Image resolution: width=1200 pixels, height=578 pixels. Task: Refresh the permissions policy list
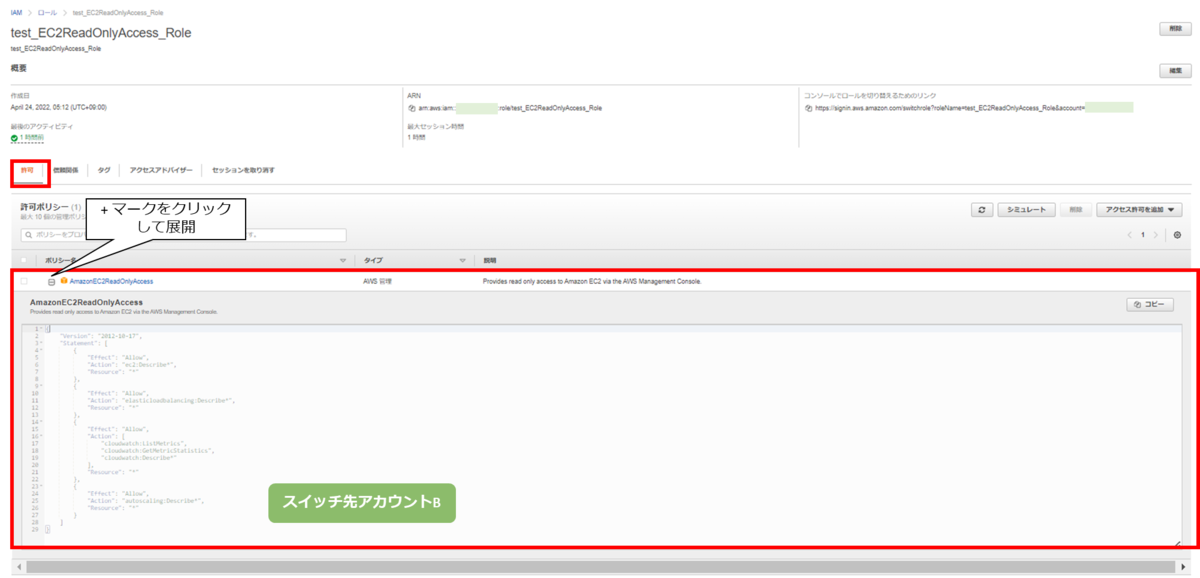tap(982, 210)
